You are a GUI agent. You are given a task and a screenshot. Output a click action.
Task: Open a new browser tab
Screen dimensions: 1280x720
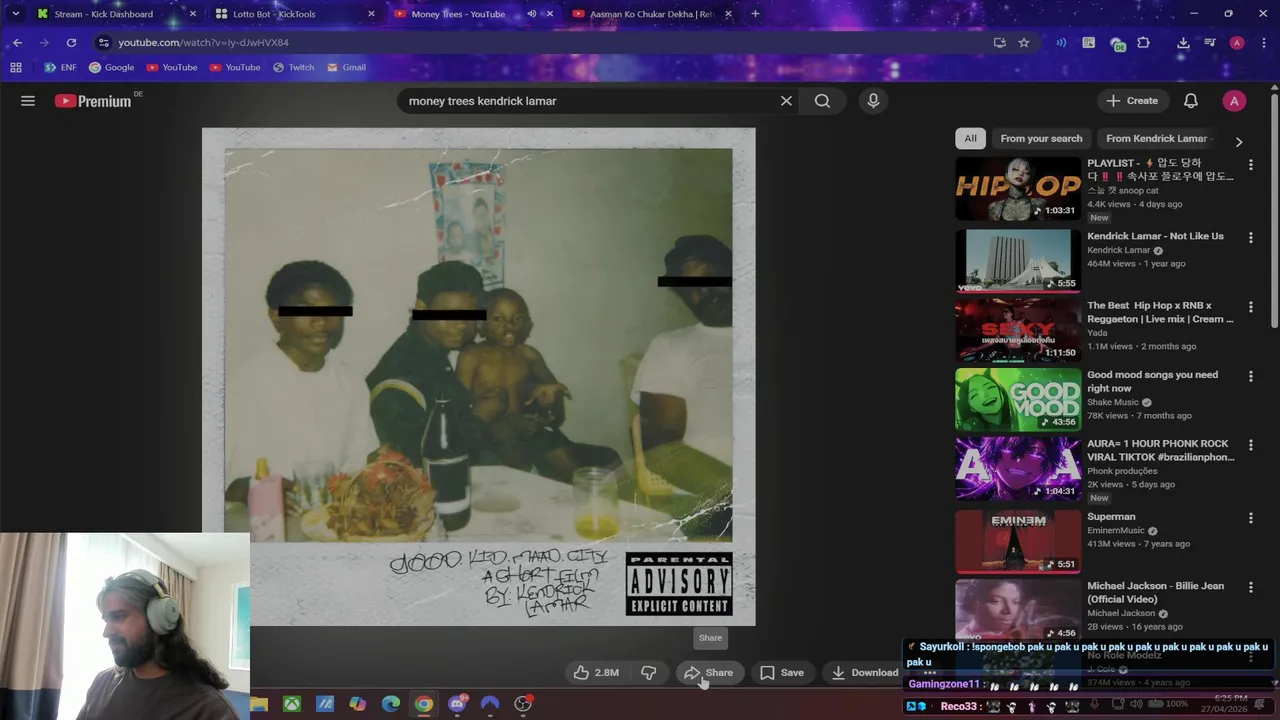pos(755,14)
